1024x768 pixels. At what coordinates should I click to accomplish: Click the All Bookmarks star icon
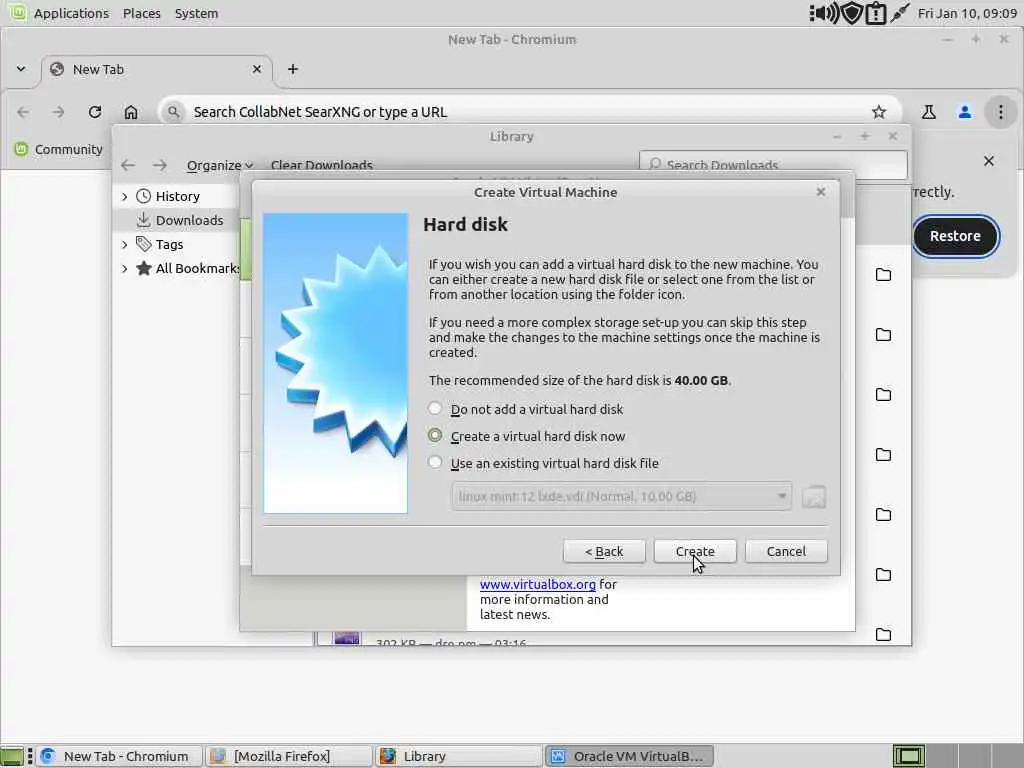[x=144, y=268]
